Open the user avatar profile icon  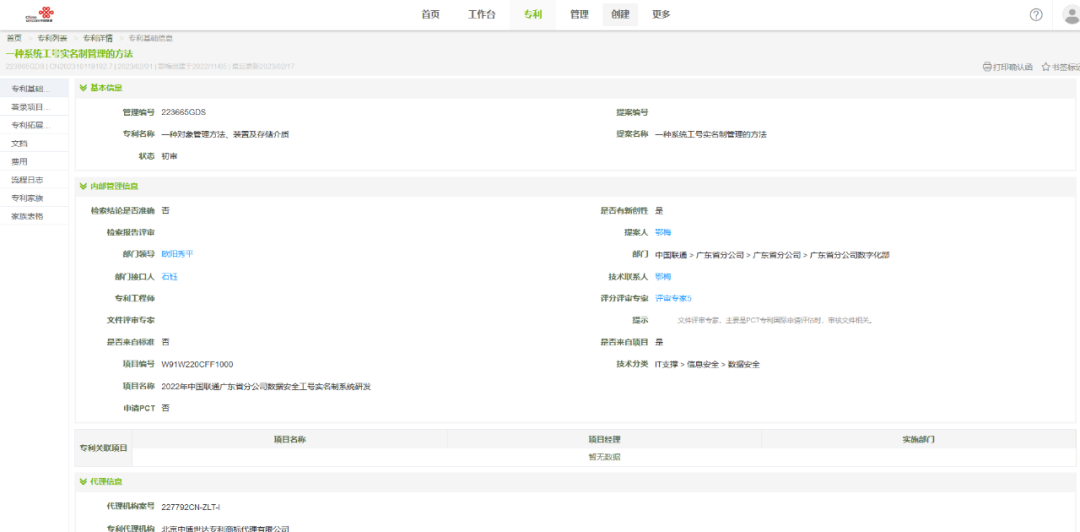pyautogui.click(x=1072, y=14)
